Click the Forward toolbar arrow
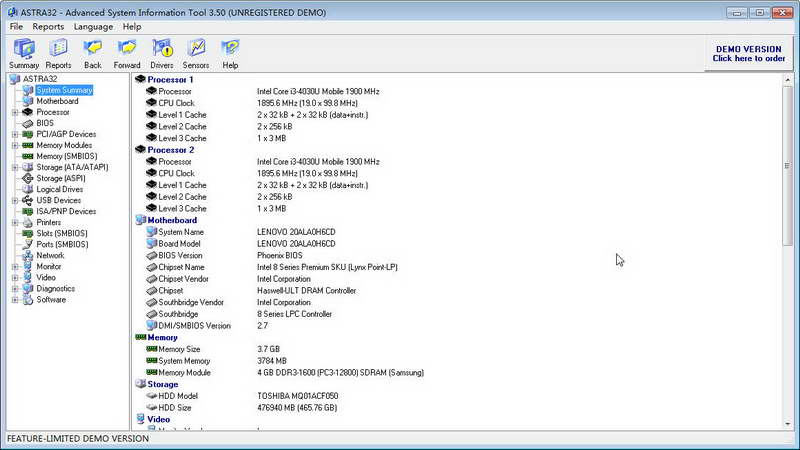Image resolution: width=800 pixels, height=450 pixels. (x=127, y=48)
